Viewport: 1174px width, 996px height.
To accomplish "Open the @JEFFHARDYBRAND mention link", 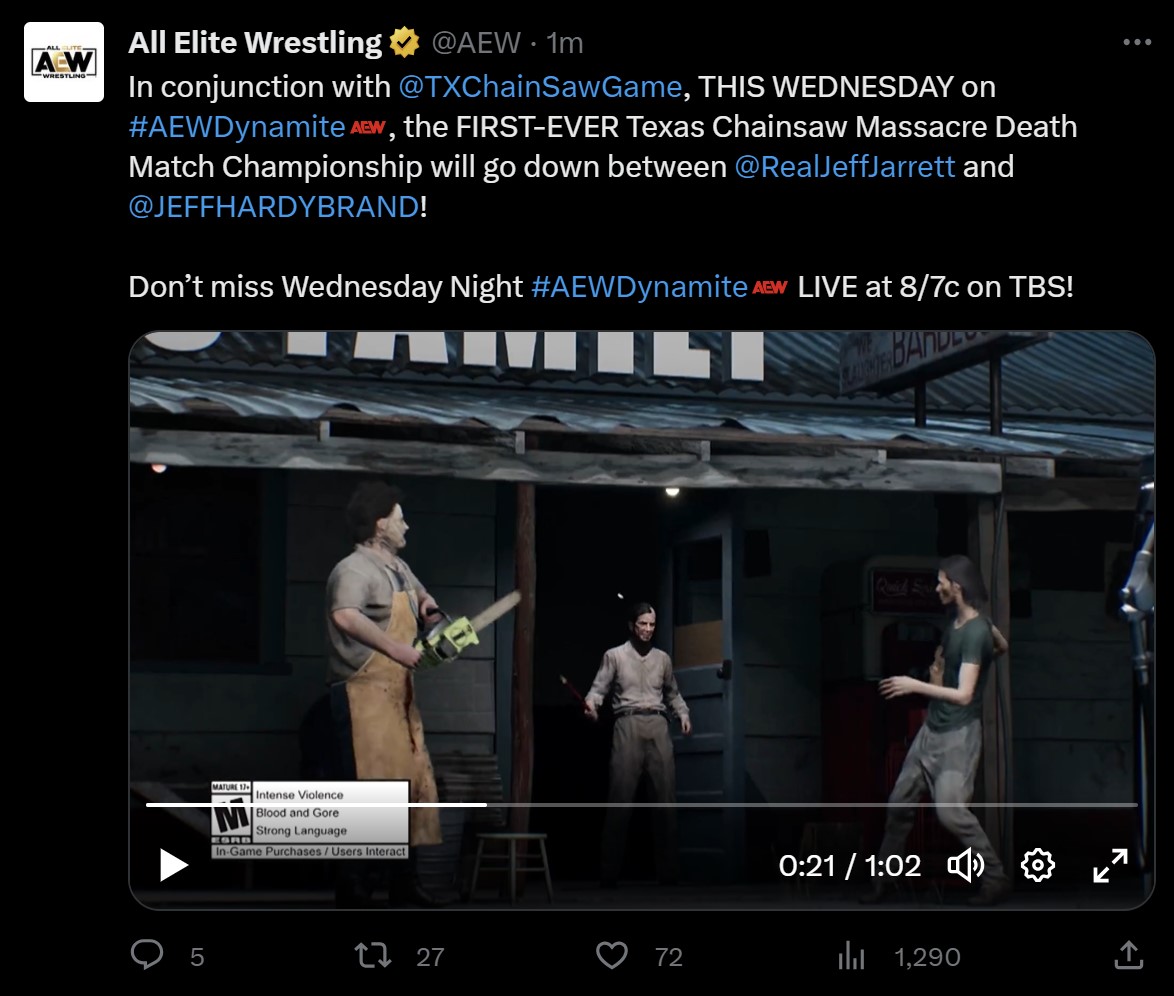I will pyautogui.click(x=274, y=207).
